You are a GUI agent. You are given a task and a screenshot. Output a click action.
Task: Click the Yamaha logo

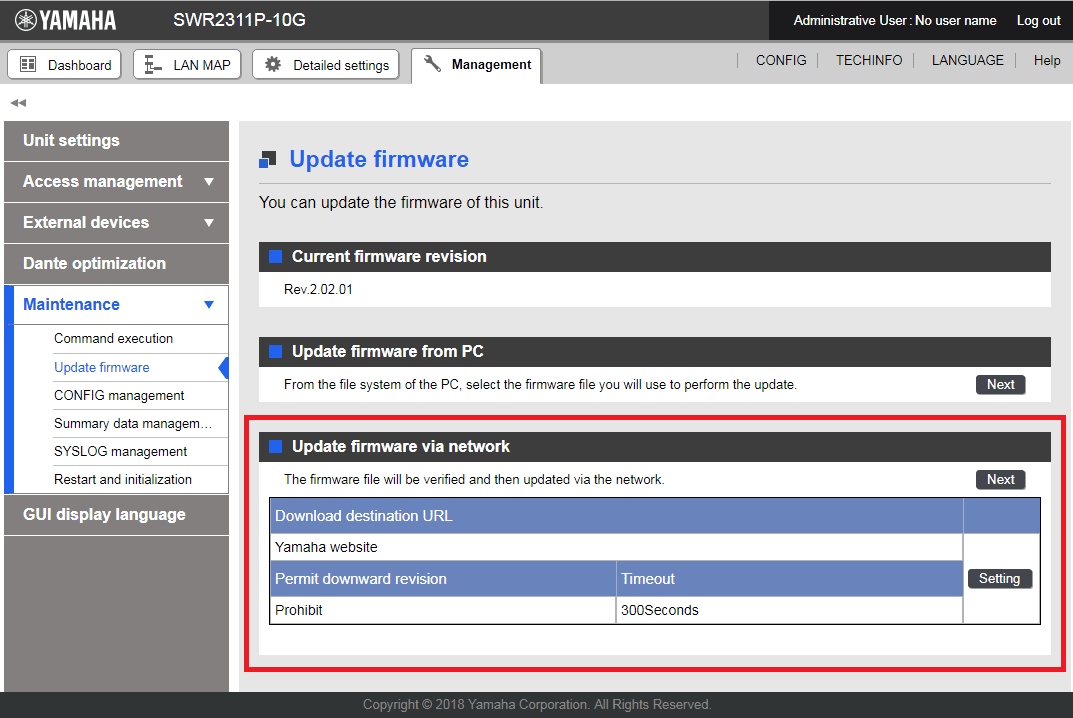coord(66,20)
